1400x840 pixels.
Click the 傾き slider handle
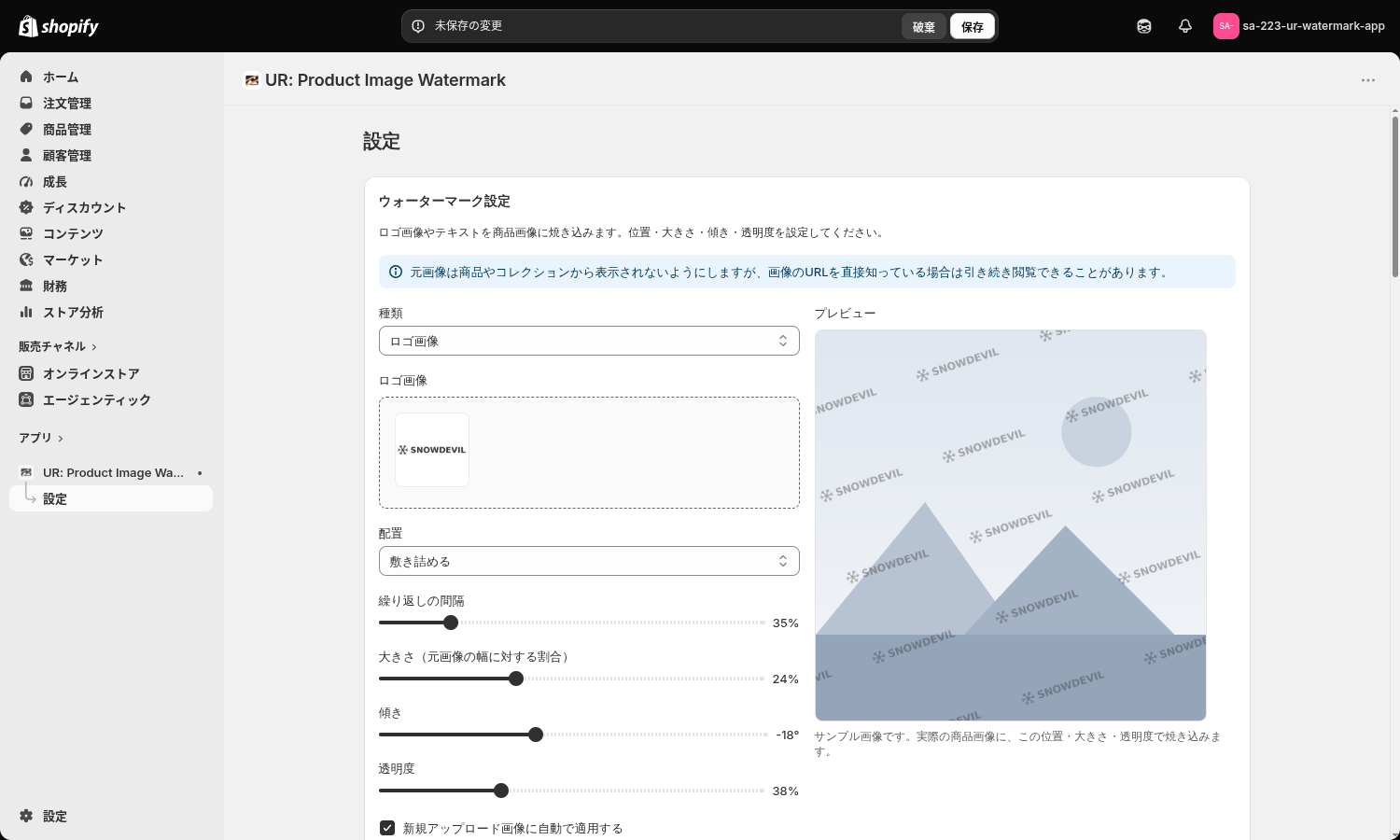click(x=536, y=735)
